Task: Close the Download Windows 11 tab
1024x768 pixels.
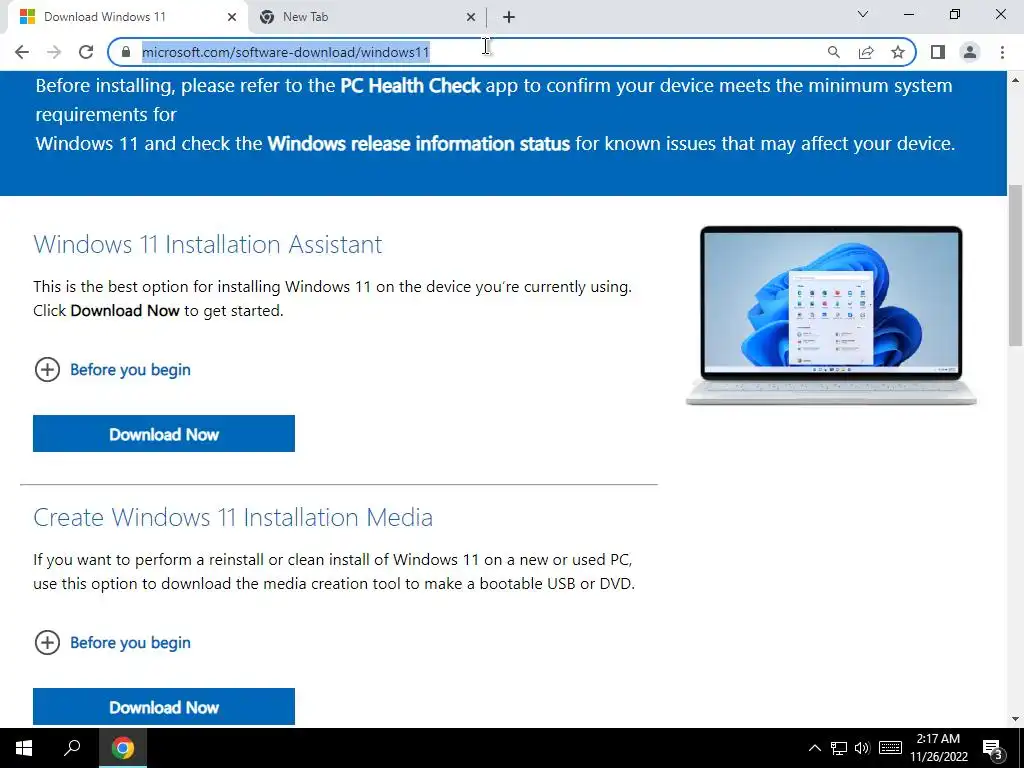Action: [x=232, y=17]
